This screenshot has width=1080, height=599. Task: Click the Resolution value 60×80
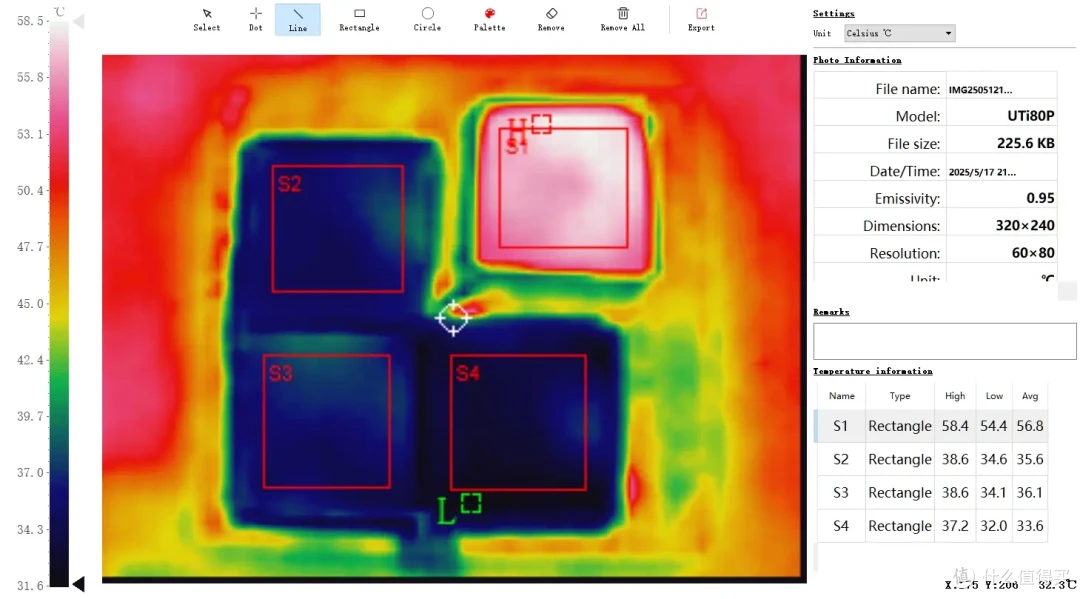[1032, 253]
